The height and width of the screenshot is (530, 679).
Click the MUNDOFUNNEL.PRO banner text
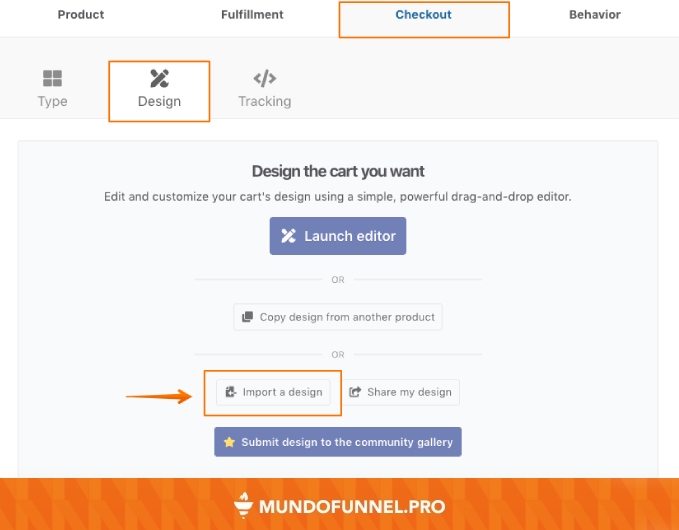pos(352,506)
